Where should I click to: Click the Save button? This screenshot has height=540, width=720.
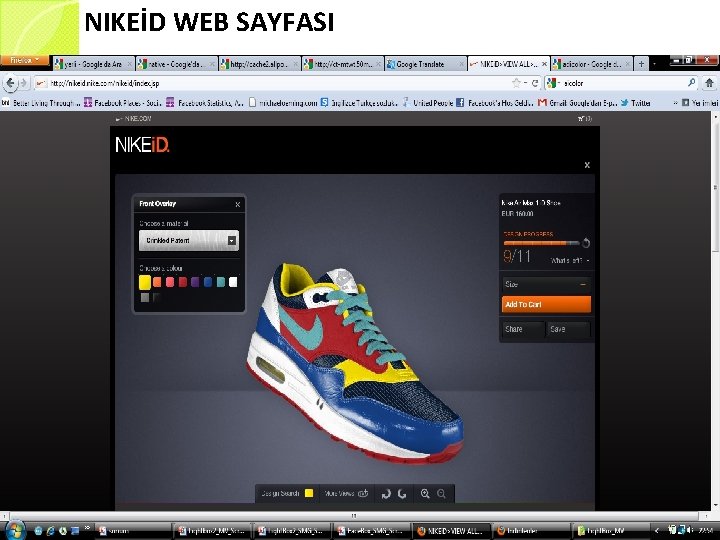click(x=568, y=329)
